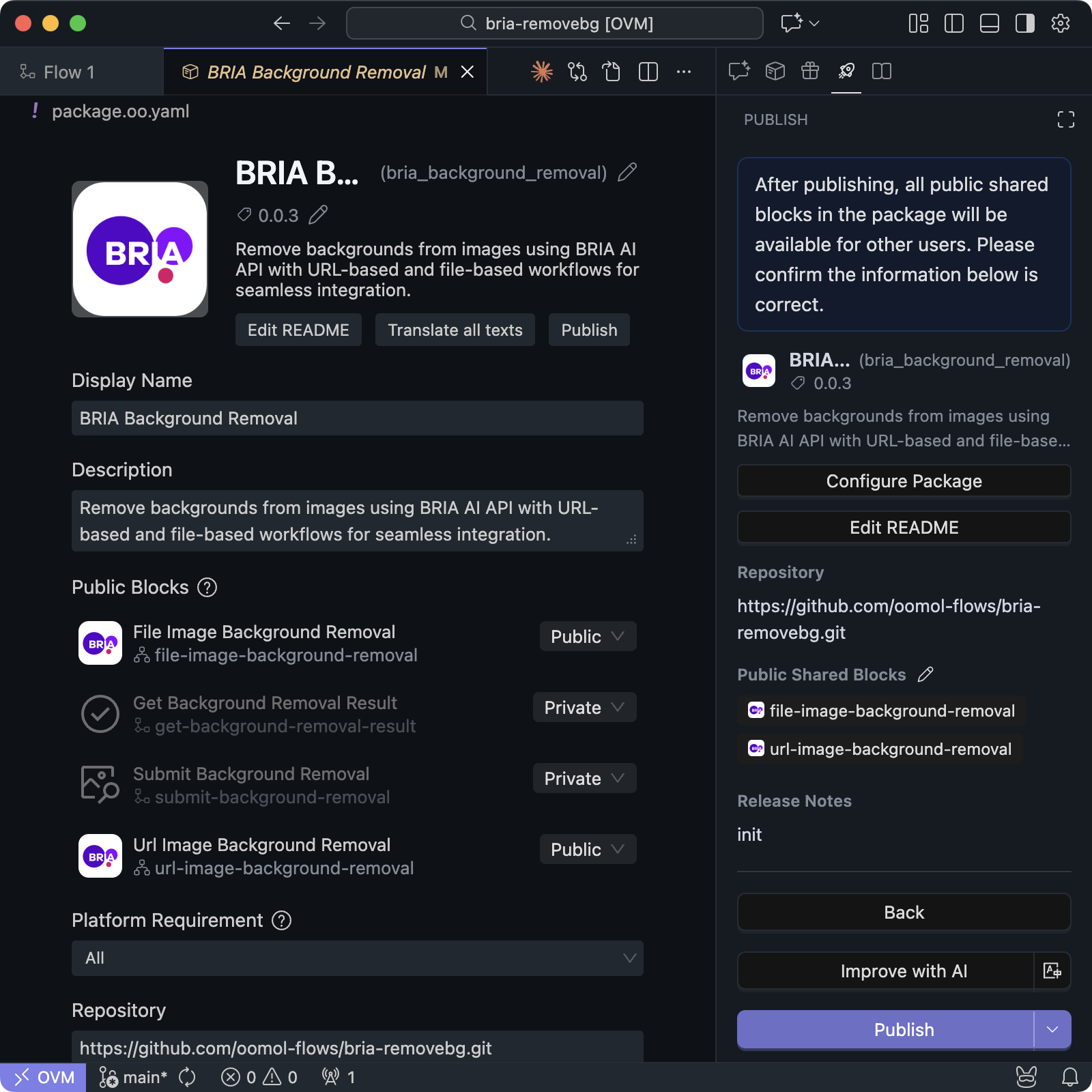
Task: Toggle the secondary sidebar layout icon
Action: click(x=1024, y=24)
